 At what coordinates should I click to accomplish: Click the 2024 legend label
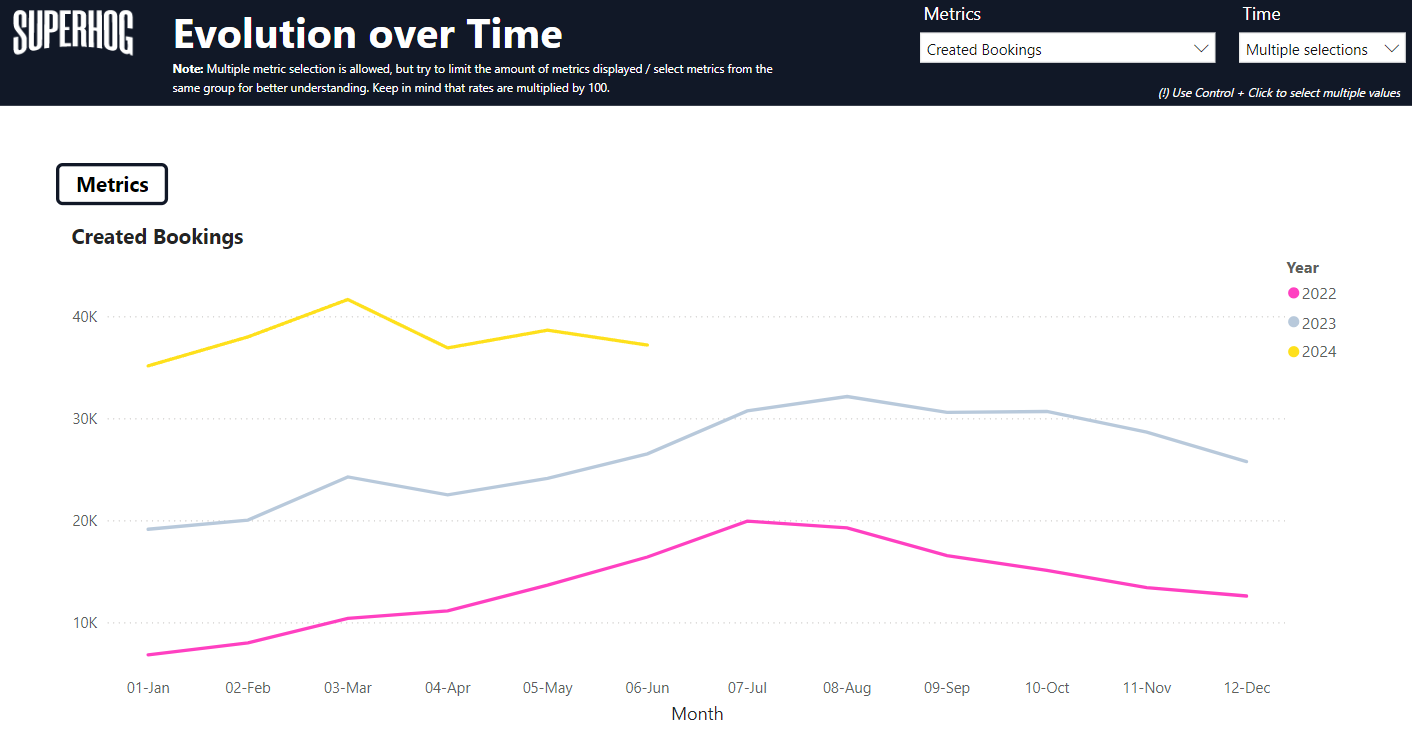[1319, 352]
